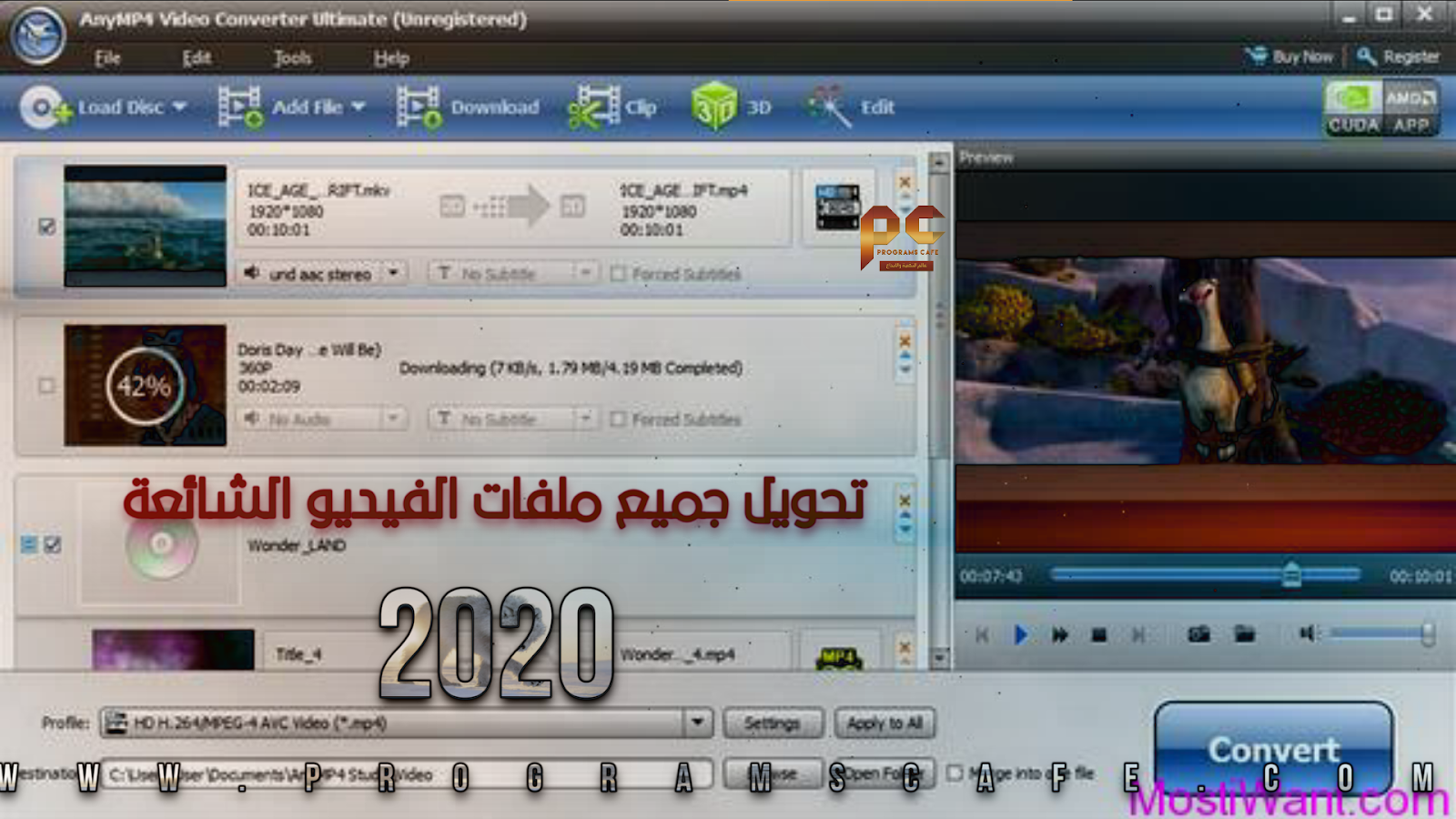The height and width of the screenshot is (819, 1456).
Task: Click the Download toolbar icon
Action: tap(419, 107)
